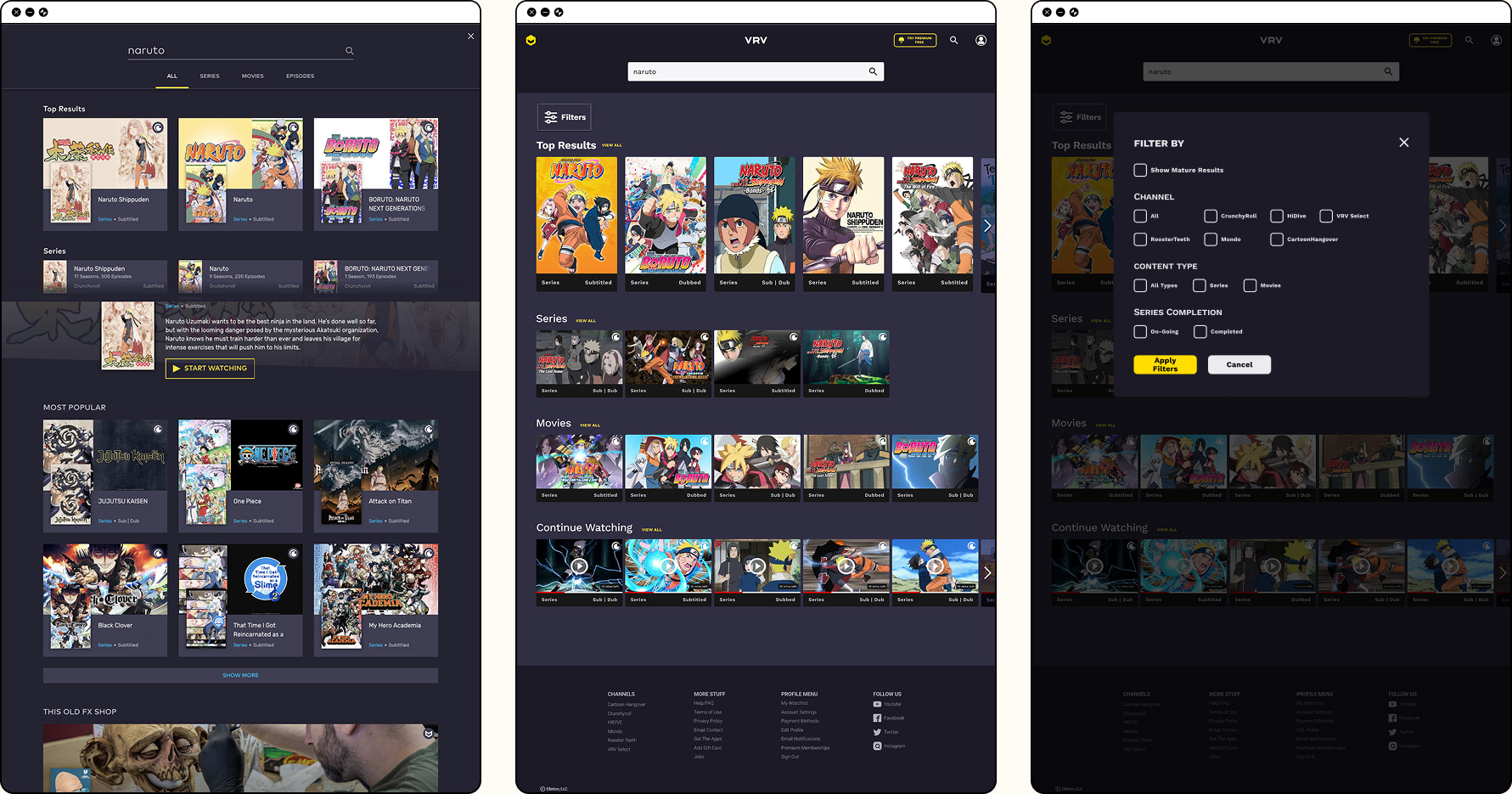Viewport: 1512px width, 794px height.
Task: Click the Twitter bird icon in the footer
Action: pos(877,732)
